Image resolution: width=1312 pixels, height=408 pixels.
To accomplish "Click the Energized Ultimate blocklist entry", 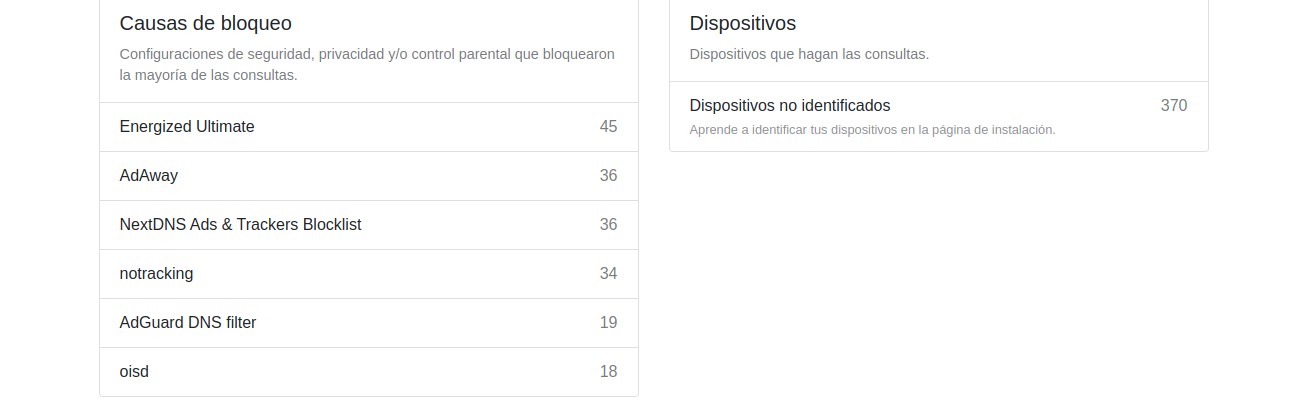I will click(x=187, y=127).
